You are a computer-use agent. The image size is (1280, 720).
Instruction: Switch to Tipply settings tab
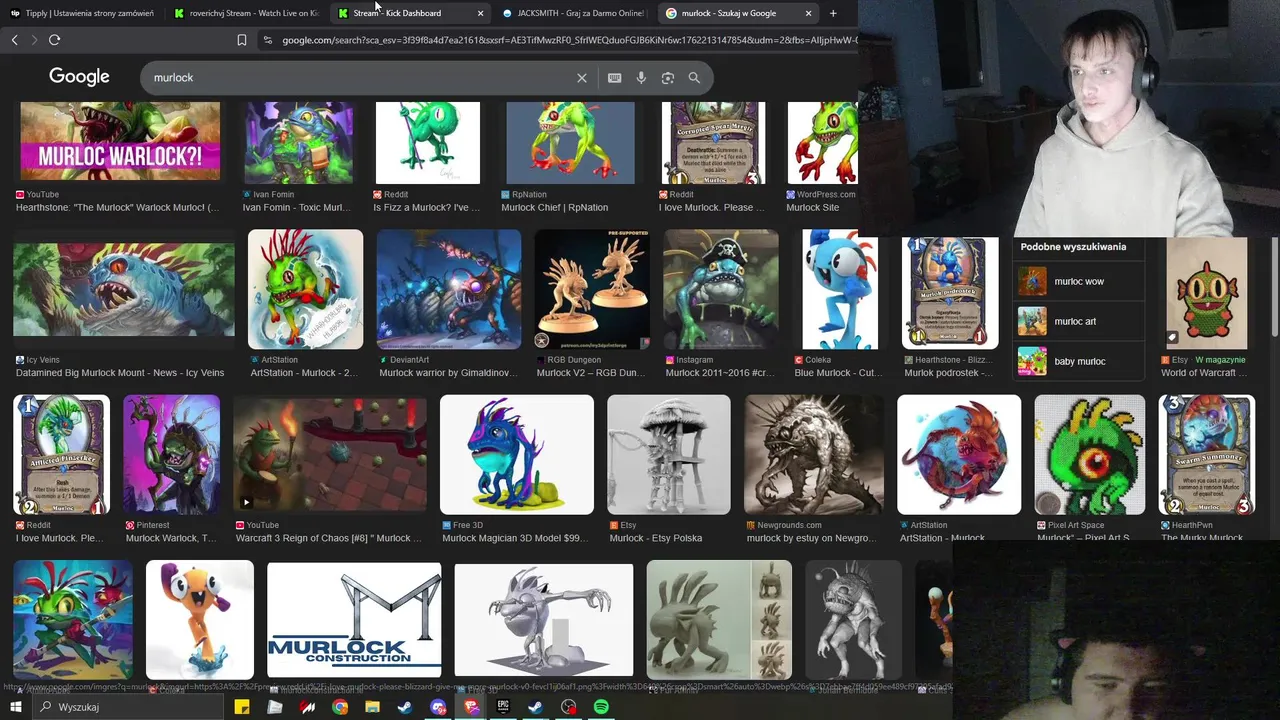point(82,13)
